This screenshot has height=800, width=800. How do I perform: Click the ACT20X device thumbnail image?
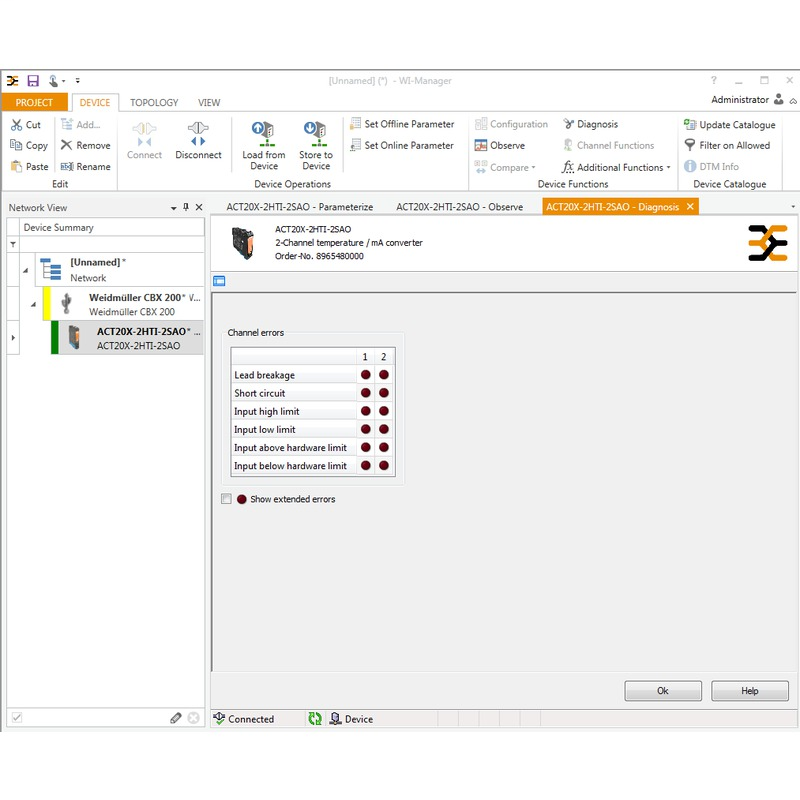(243, 243)
